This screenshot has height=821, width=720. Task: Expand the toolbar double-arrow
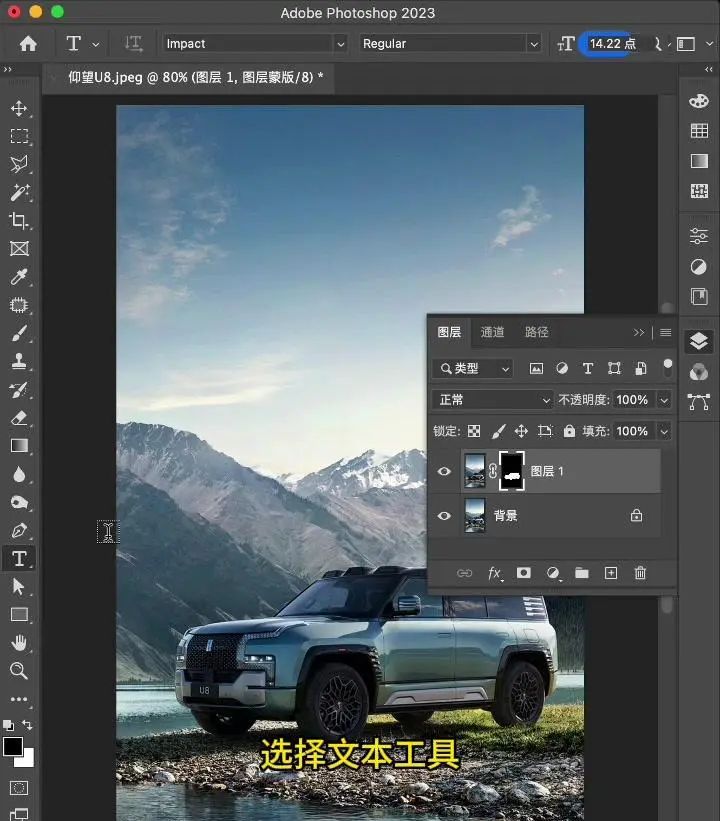(7, 69)
